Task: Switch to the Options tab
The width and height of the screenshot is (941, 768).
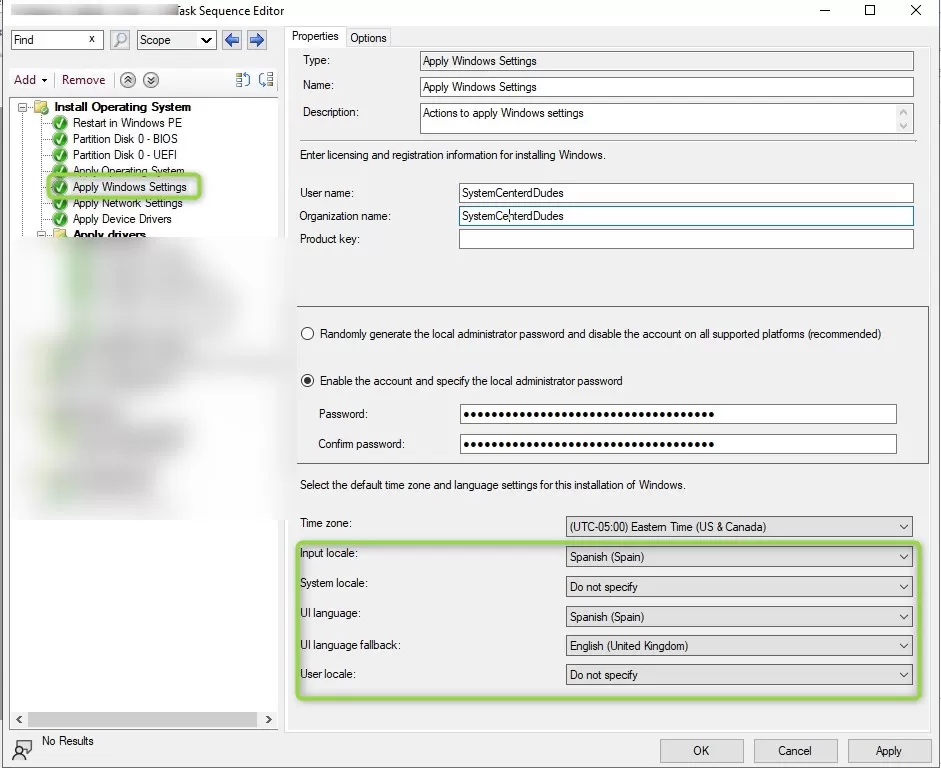Action: point(368,37)
